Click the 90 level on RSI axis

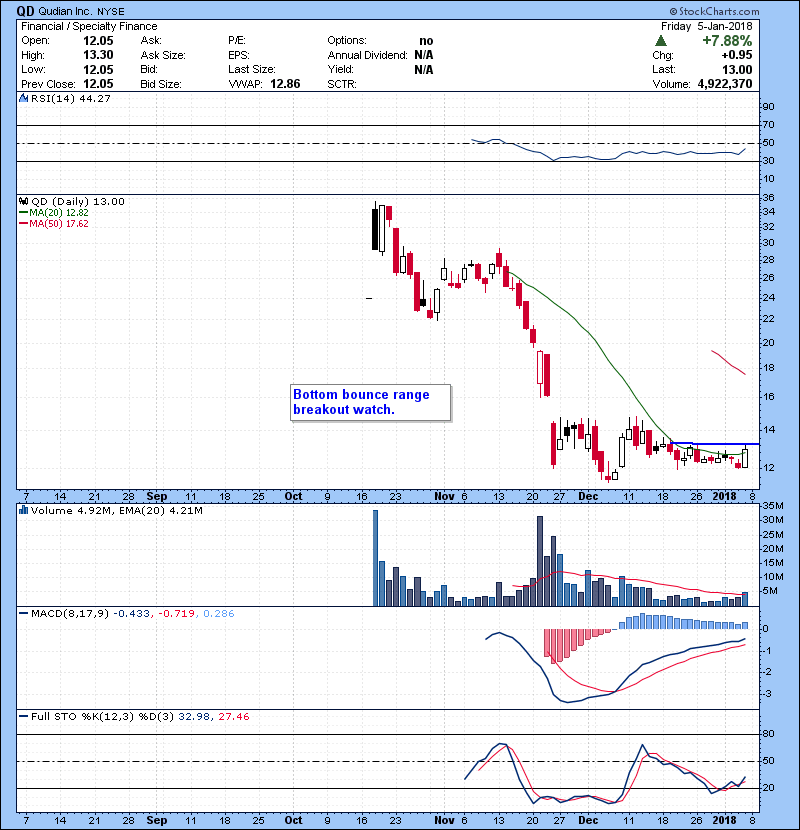(x=768, y=106)
